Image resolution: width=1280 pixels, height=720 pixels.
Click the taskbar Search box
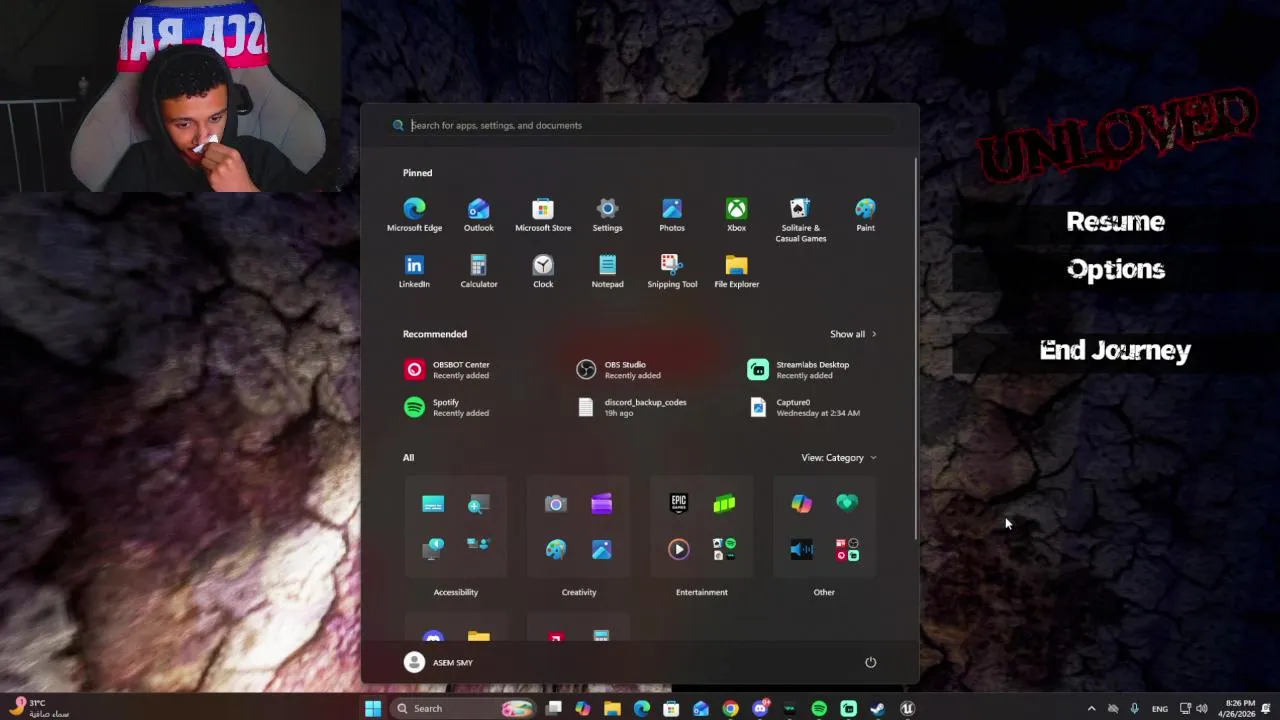coord(464,708)
